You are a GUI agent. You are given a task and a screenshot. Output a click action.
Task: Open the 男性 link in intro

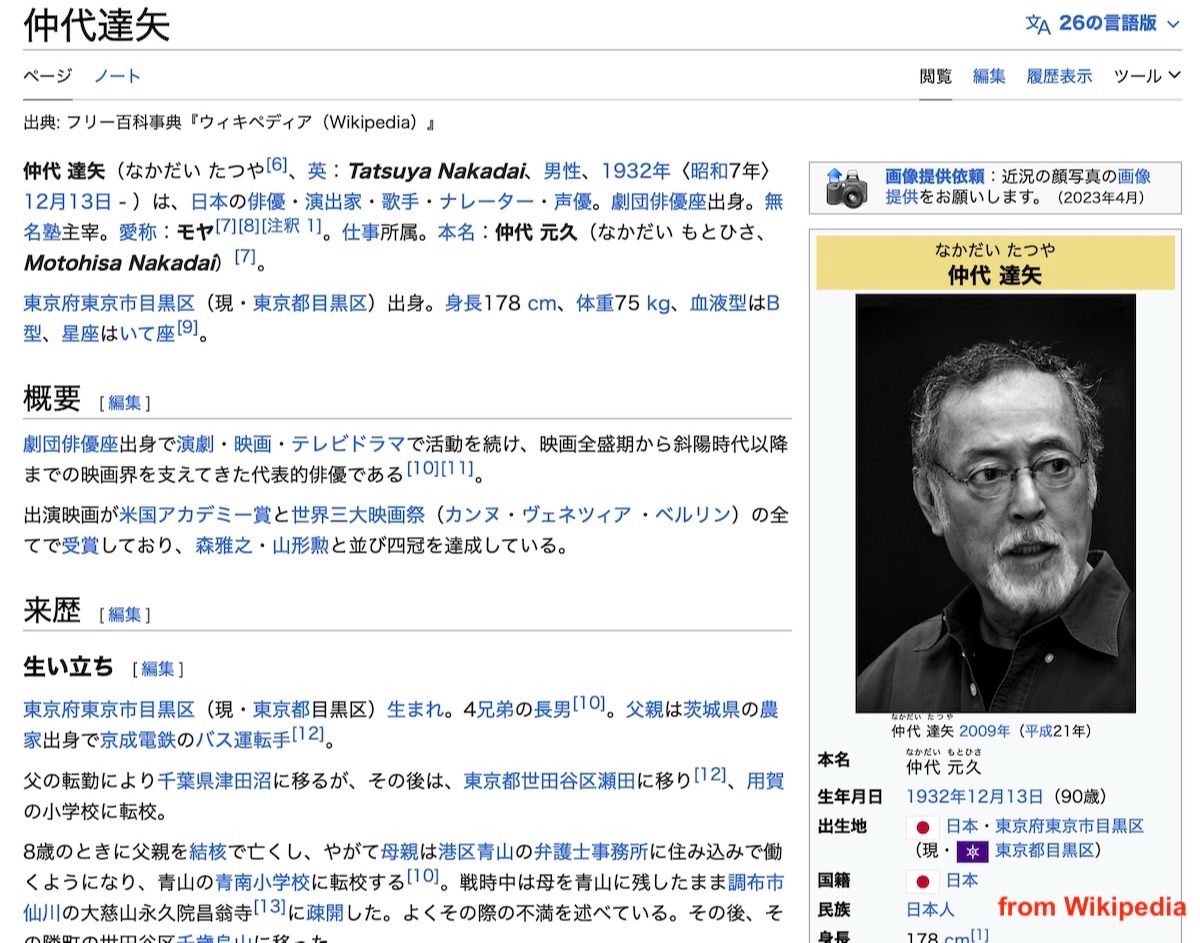click(x=562, y=172)
